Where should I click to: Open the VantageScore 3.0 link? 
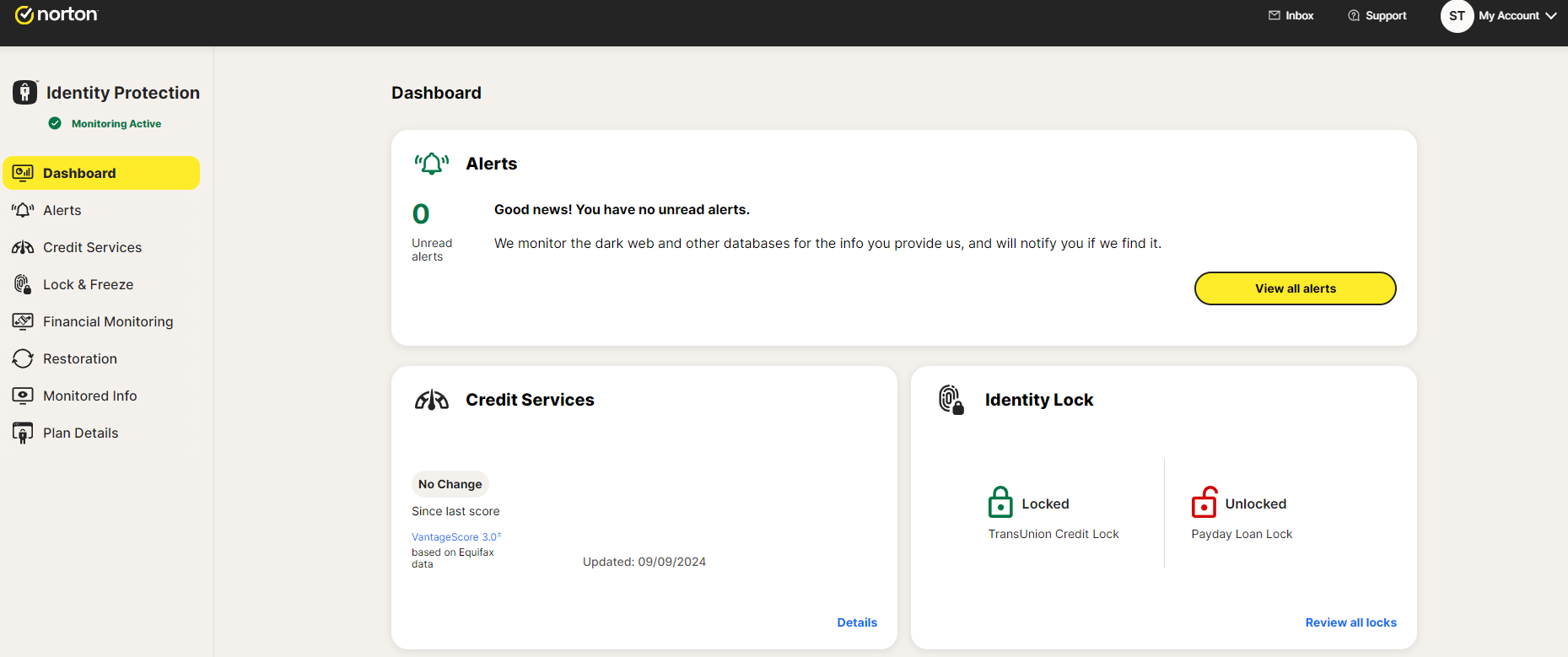tap(455, 537)
